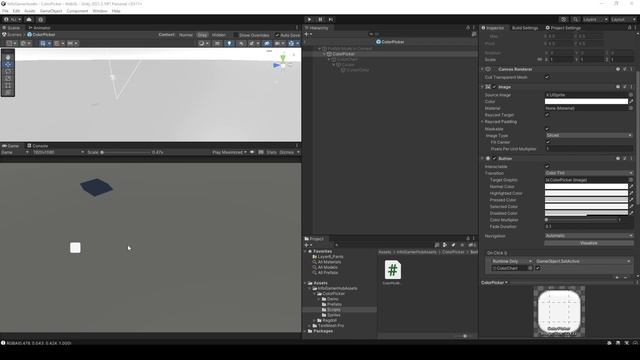This screenshot has height=360, width=640.
Task: Open the Runtime Only dropdown
Action: [511, 261]
